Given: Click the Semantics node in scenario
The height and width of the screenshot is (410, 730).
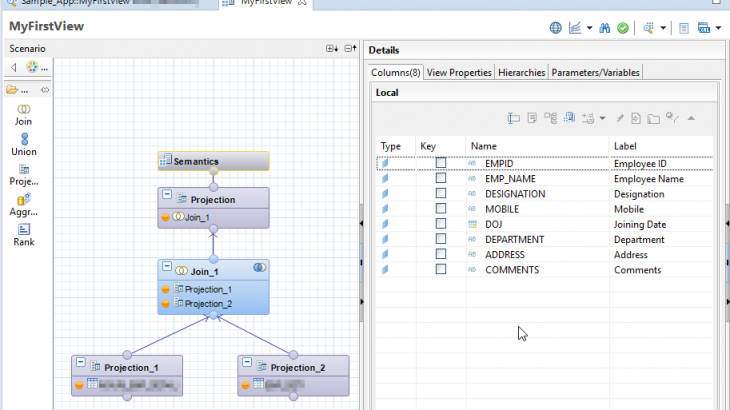Looking at the screenshot, I should pyautogui.click(x=213, y=161).
